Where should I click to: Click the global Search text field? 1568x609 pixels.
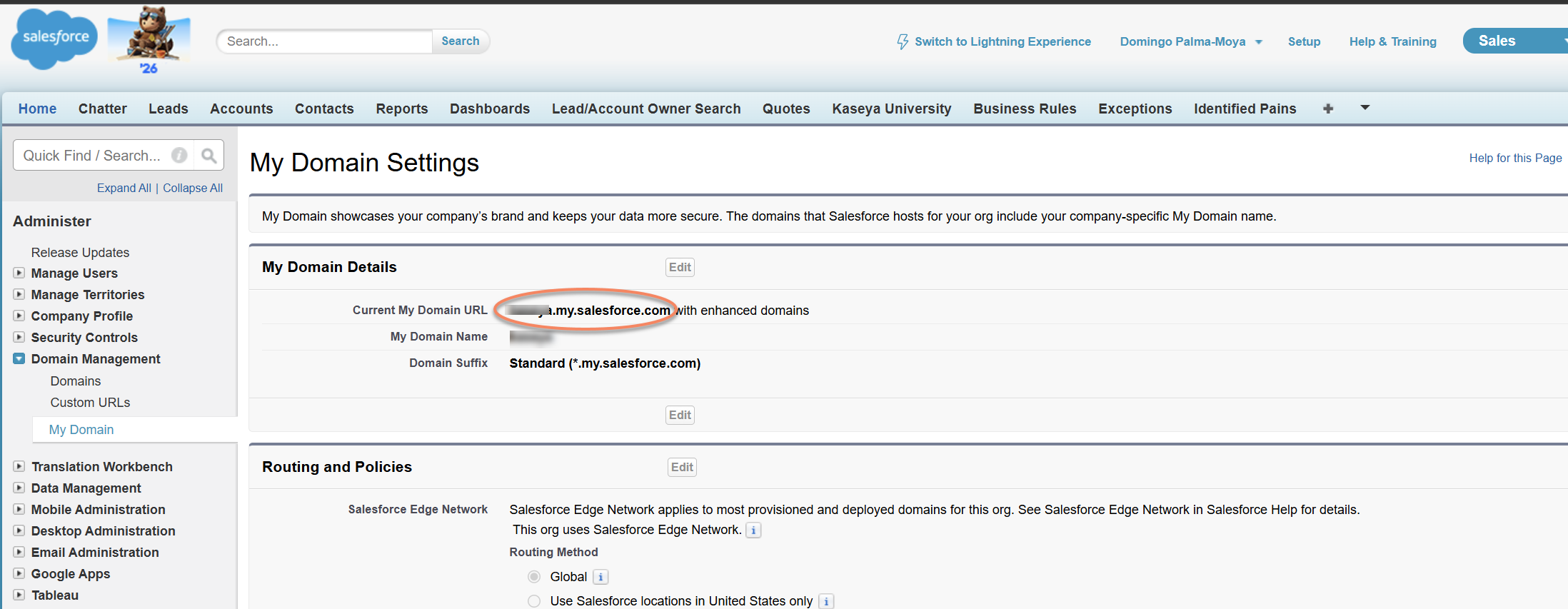pos(325,41)
